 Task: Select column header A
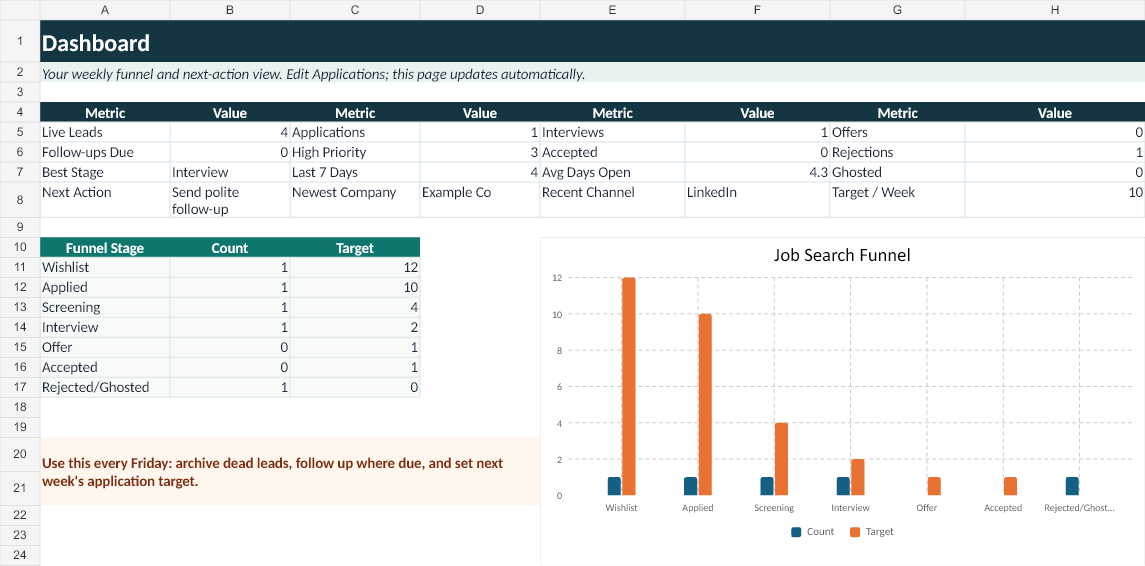pos(105,10)
